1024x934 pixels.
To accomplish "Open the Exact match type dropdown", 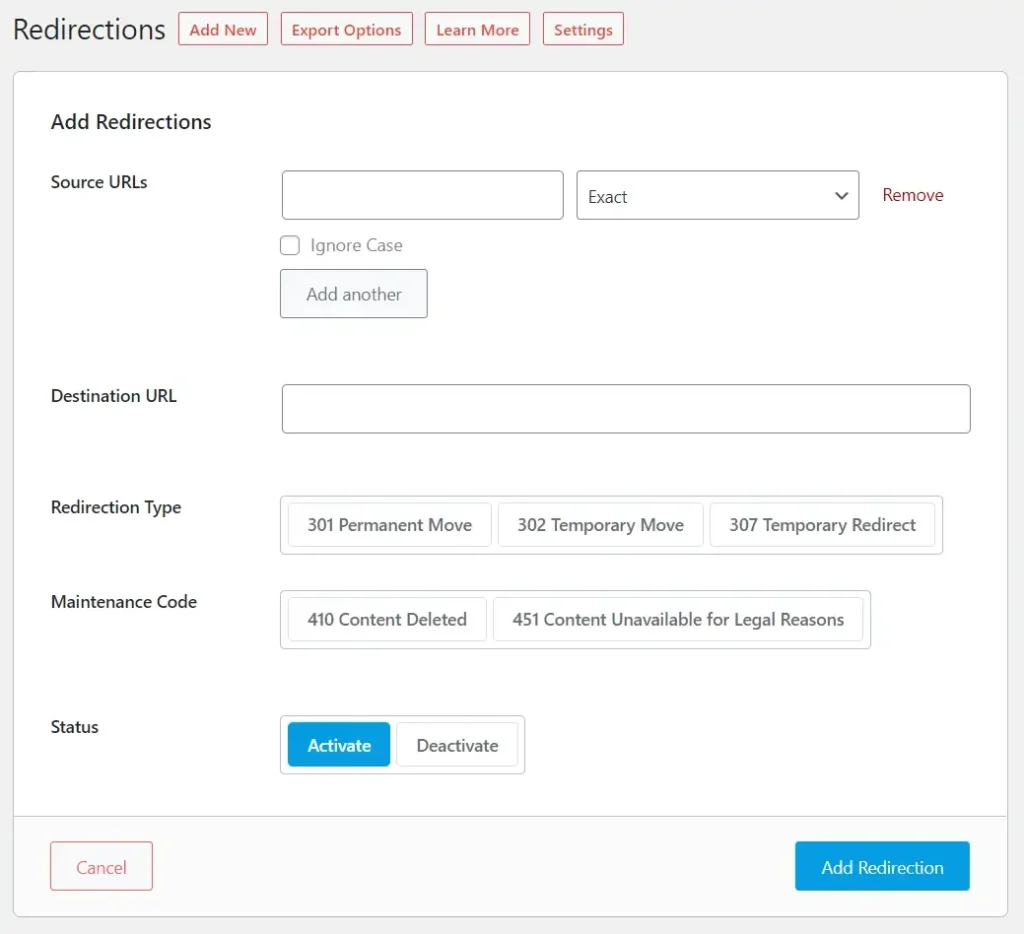I will coord(718,195).
